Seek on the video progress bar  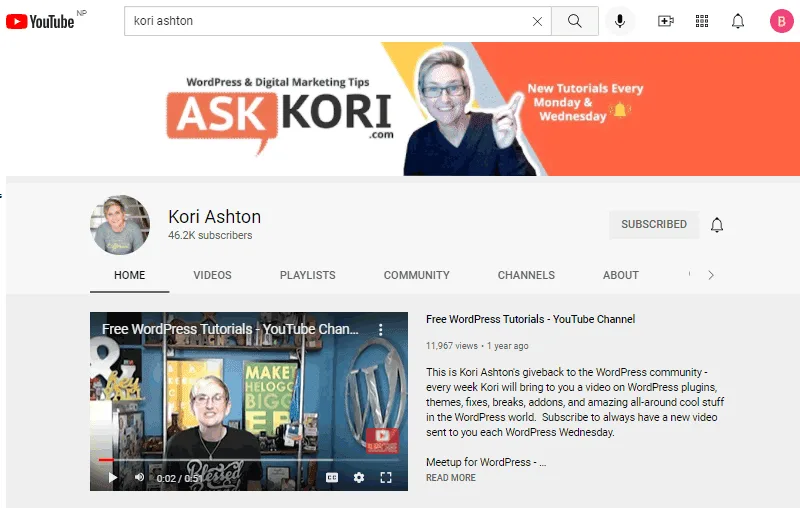tap(248, 460)
